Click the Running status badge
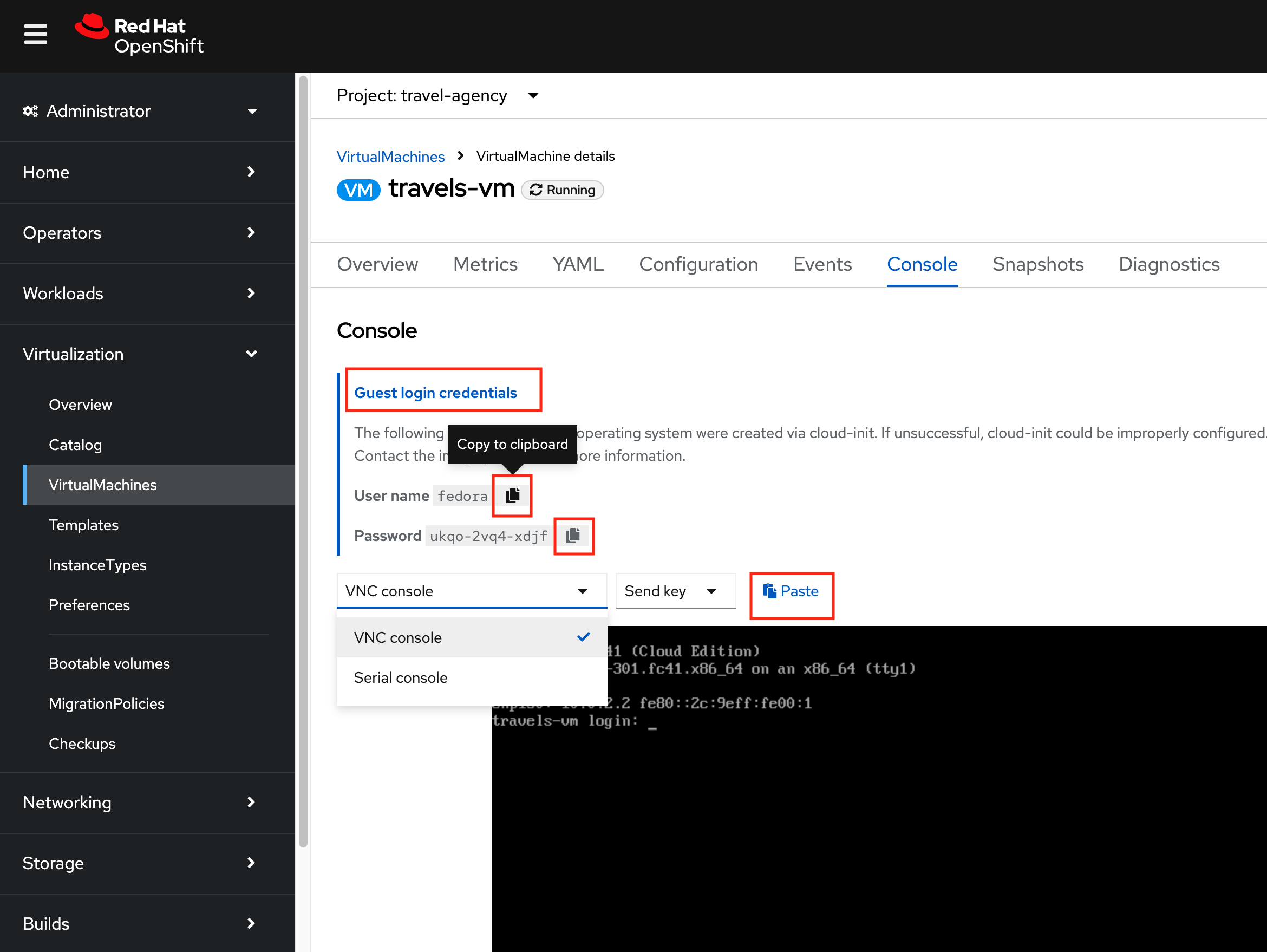 click(563, 190)
